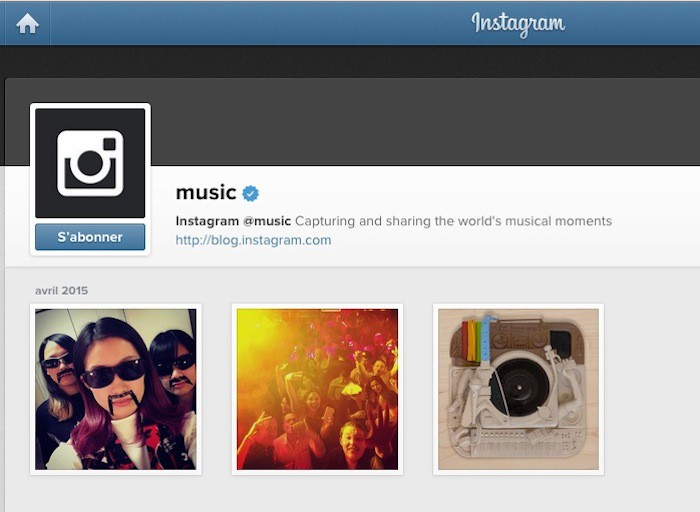Open the music profile picture
Viewport: 700px width, 512px height.
90,163
